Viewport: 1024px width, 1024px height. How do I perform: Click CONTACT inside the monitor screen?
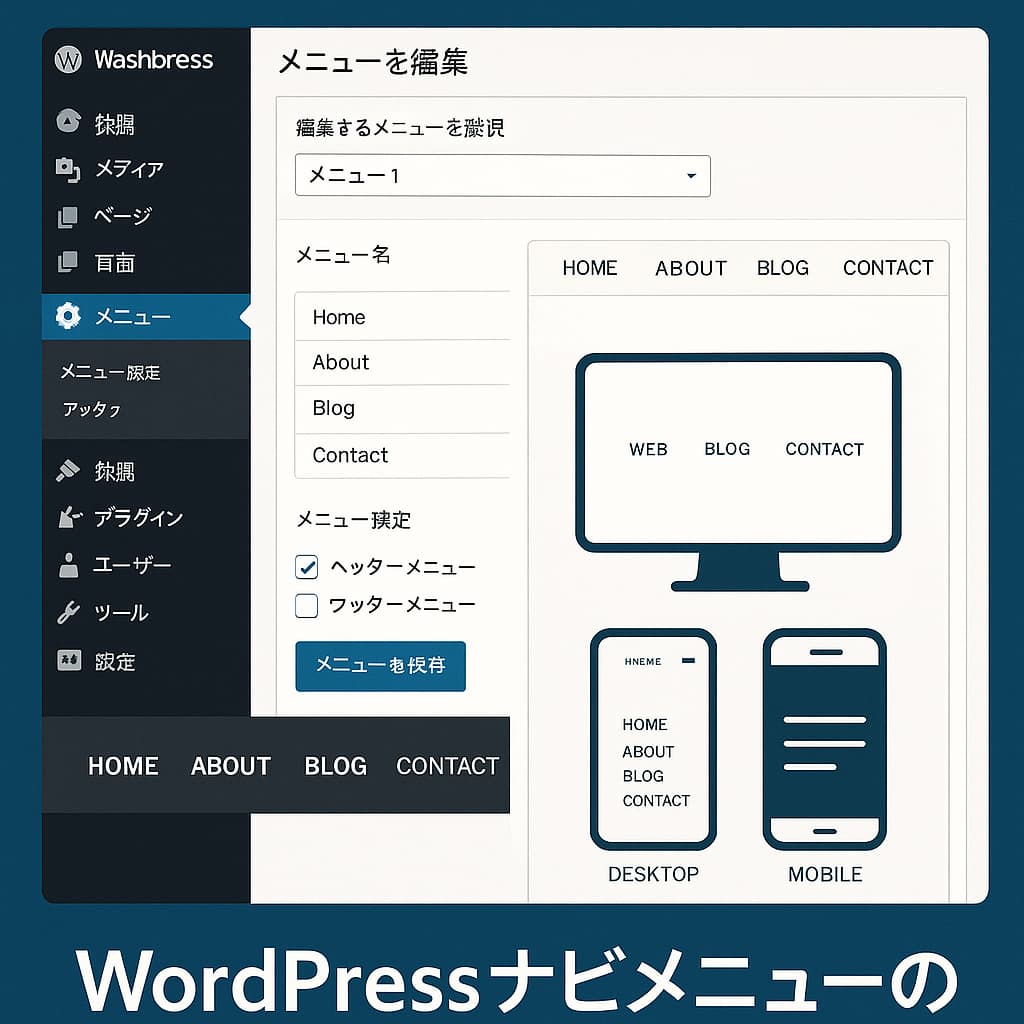click(x=824, y=449)
